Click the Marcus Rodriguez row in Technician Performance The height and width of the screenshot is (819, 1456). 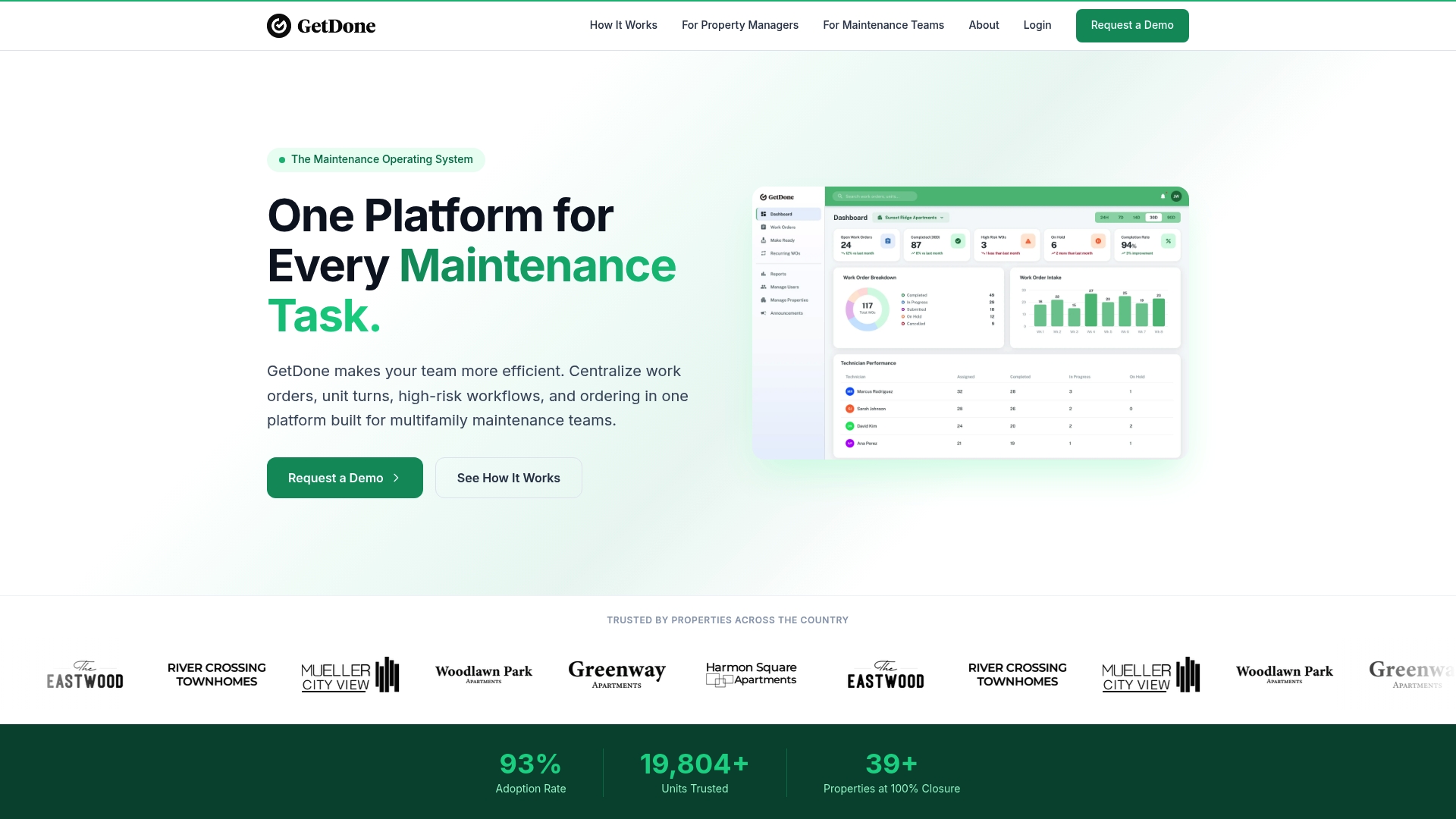click(x=1007, y=392)
